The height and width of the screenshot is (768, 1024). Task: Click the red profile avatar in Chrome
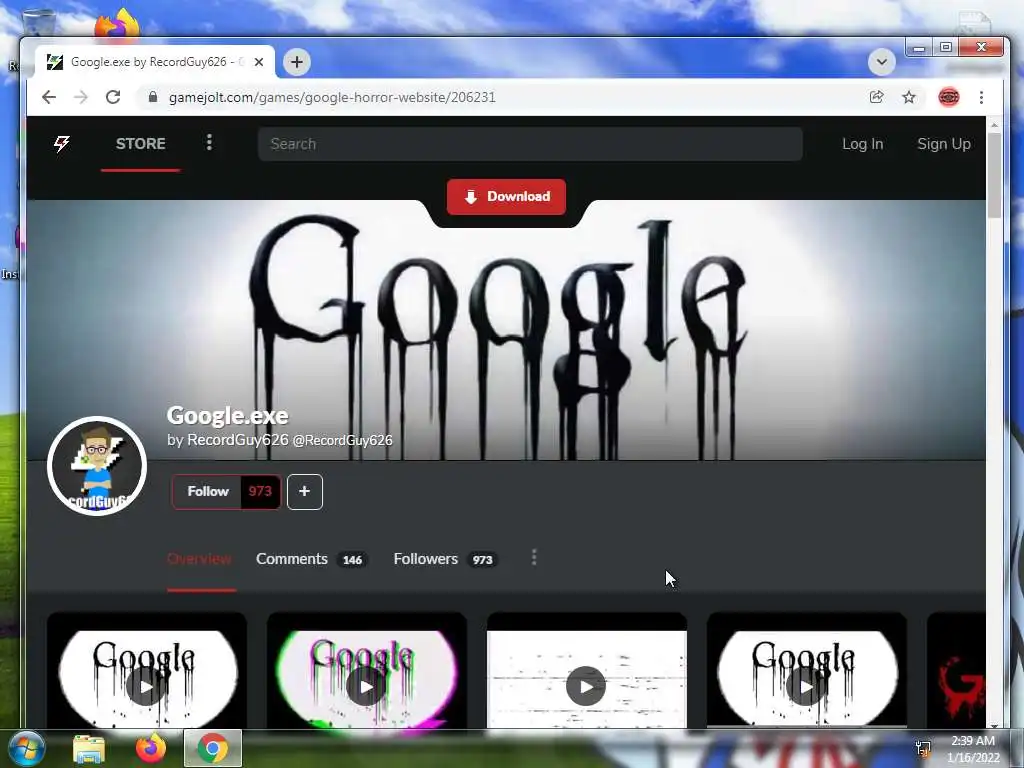coord(949,97)
